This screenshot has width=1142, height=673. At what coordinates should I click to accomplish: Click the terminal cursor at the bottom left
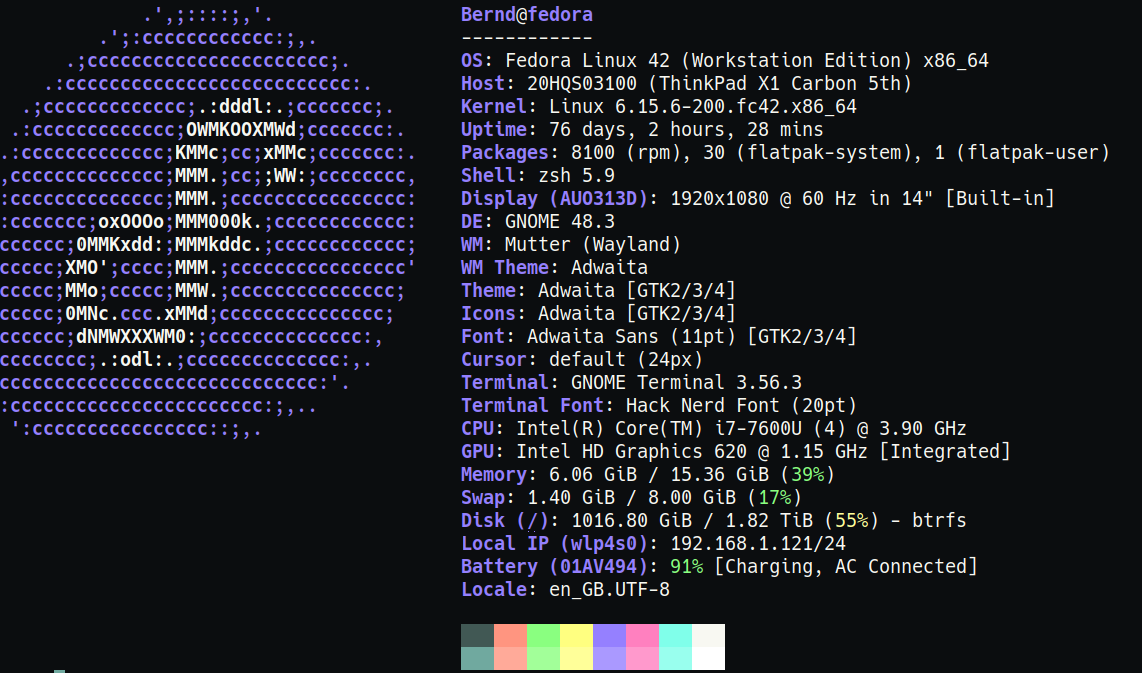pyautogui.click(x=60, y=670)
